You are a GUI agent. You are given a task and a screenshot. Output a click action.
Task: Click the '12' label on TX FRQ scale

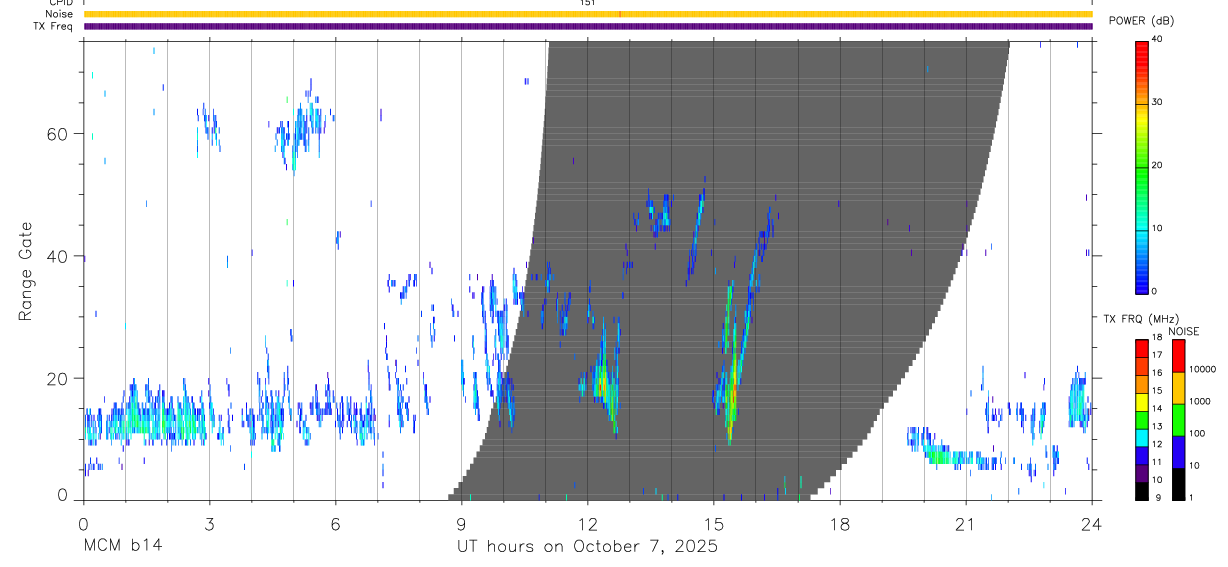click(x=1157, y=444)
